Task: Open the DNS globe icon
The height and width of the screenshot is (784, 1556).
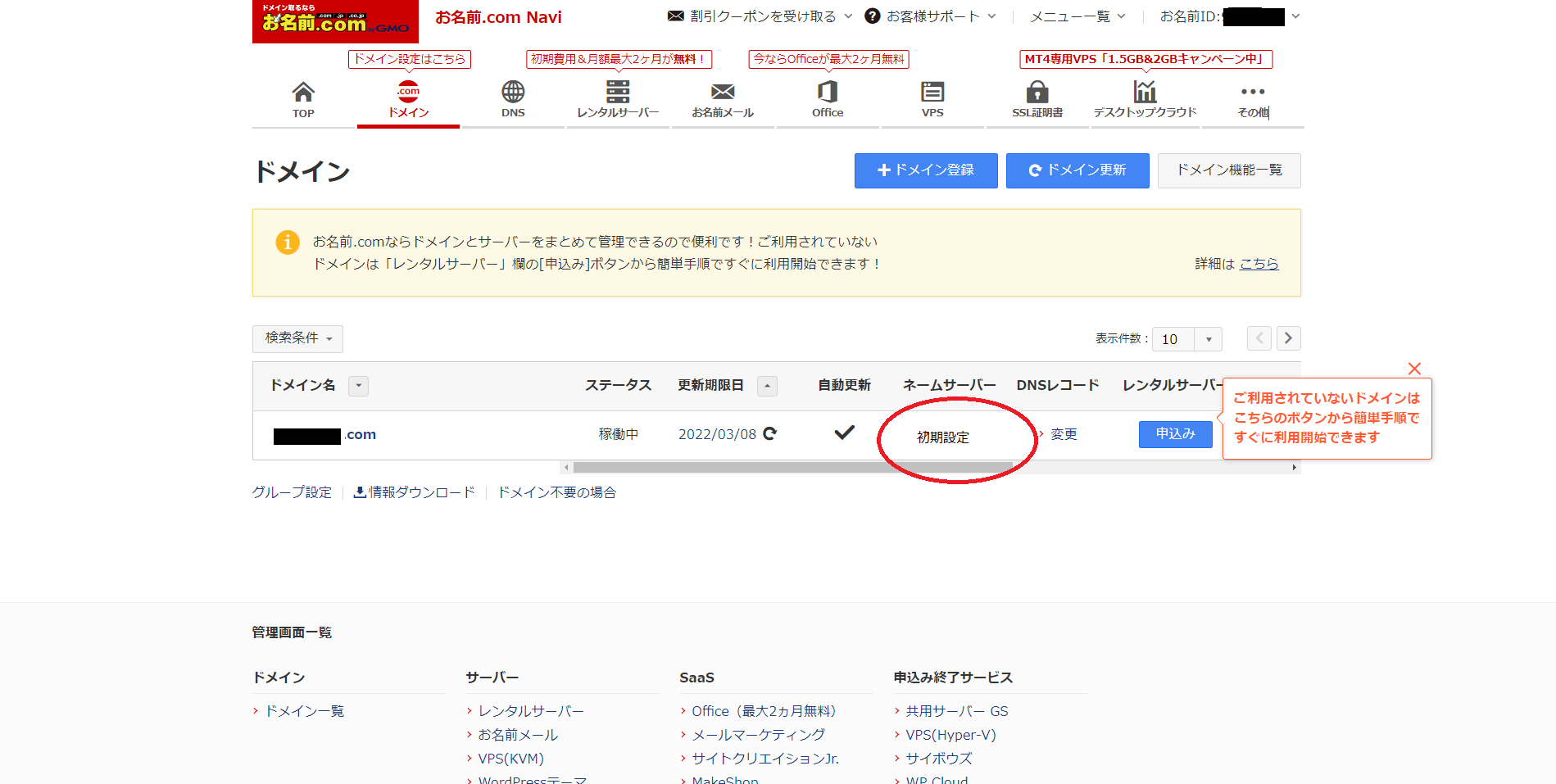Action: click(x=513, y=91)
